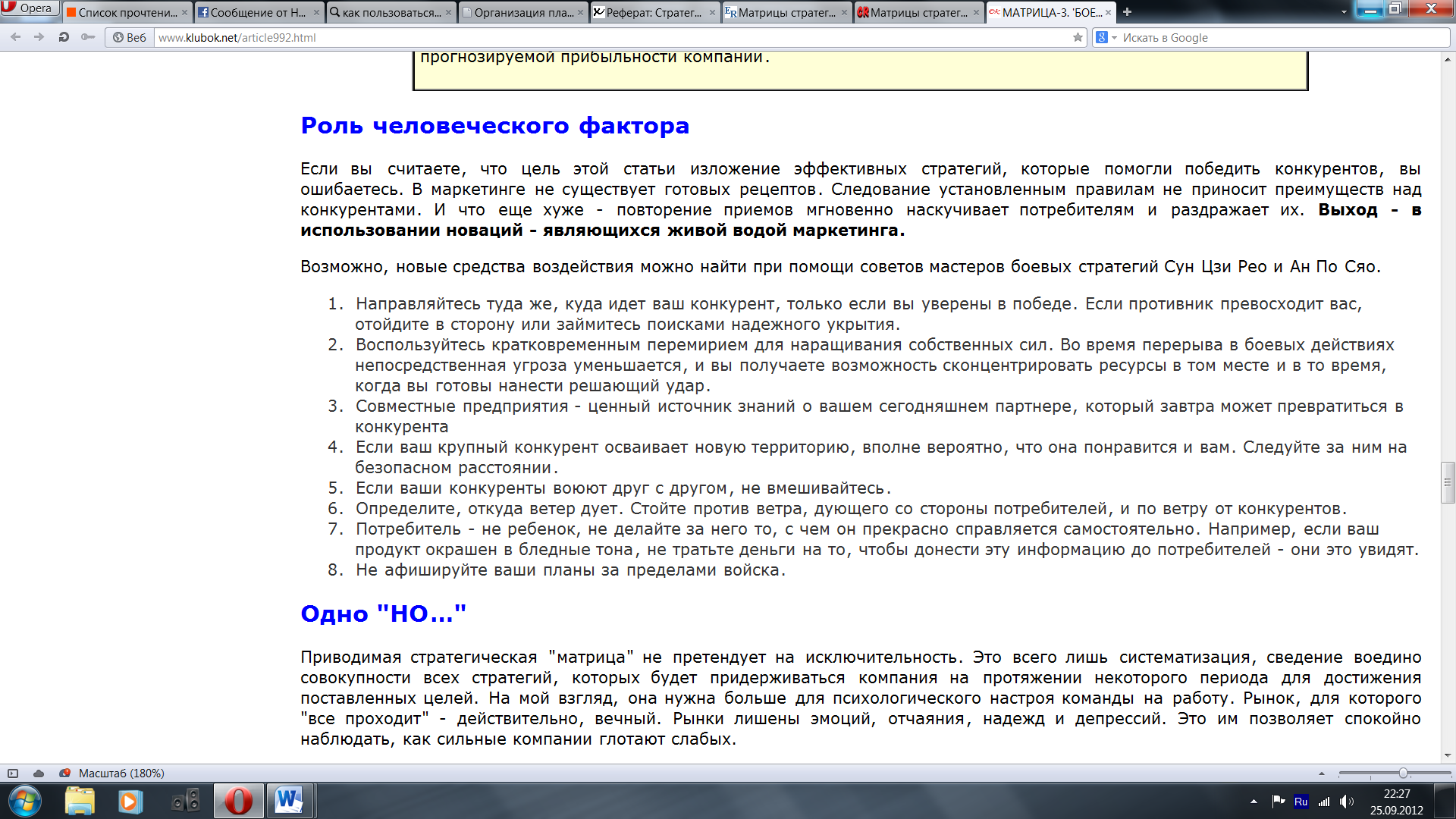Screen dimensions: 1456x819
Task: Adjust the zoom slider in status bar
Action: click(x=1403, y=773)
